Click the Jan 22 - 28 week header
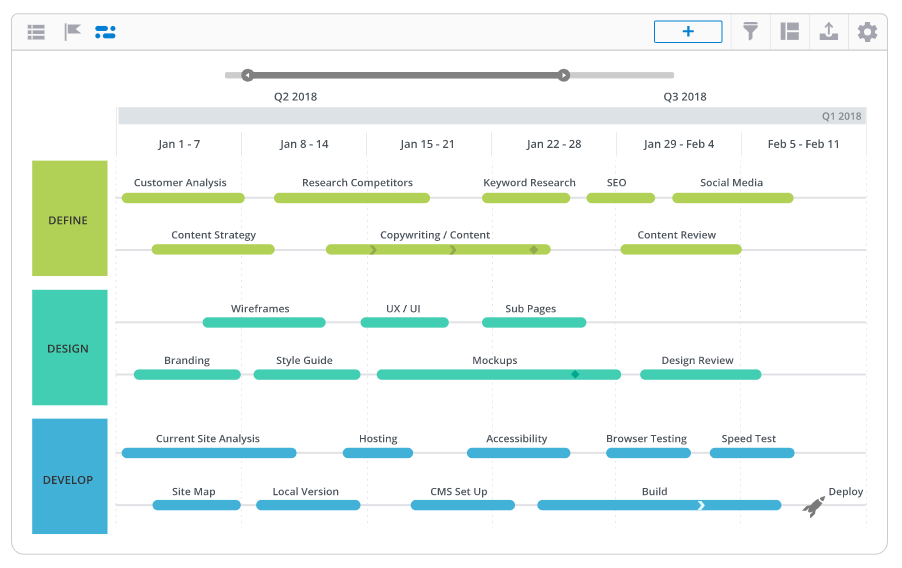The image size is (902, 568). click(x=553, y=144)
